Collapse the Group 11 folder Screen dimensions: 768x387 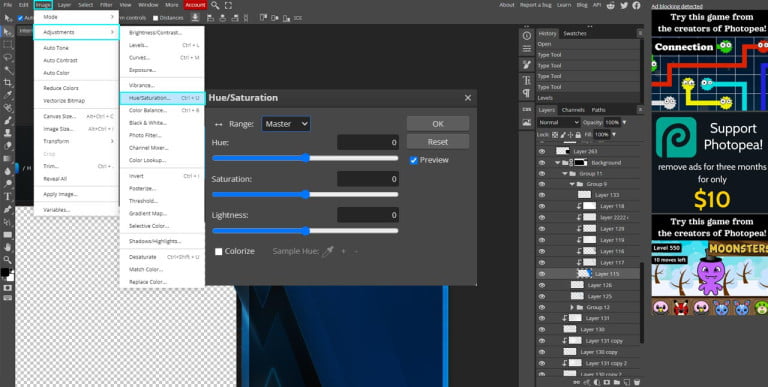[565, 174]
